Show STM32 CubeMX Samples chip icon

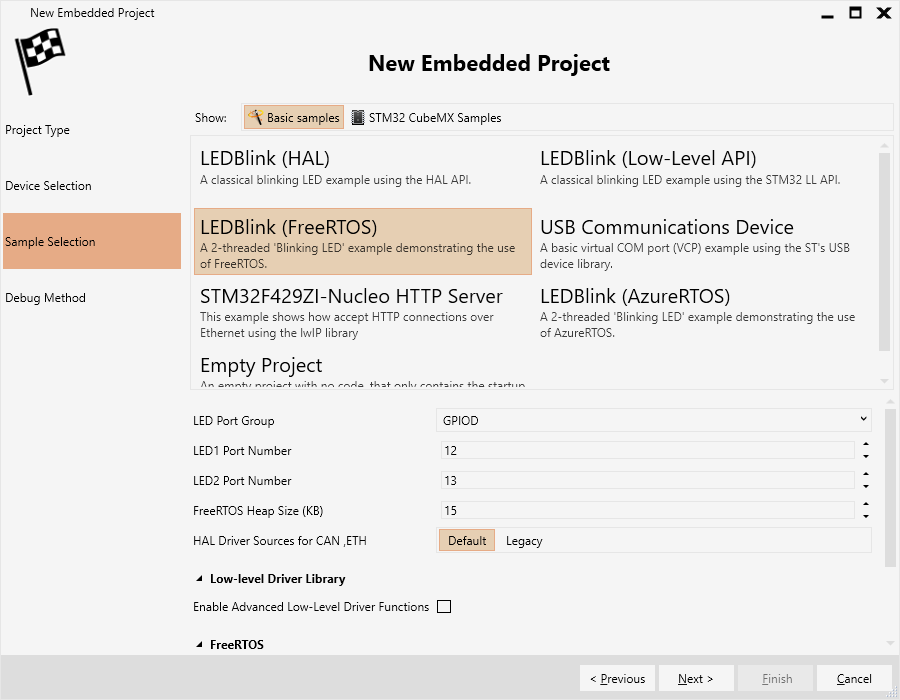[x=358, y=118]
